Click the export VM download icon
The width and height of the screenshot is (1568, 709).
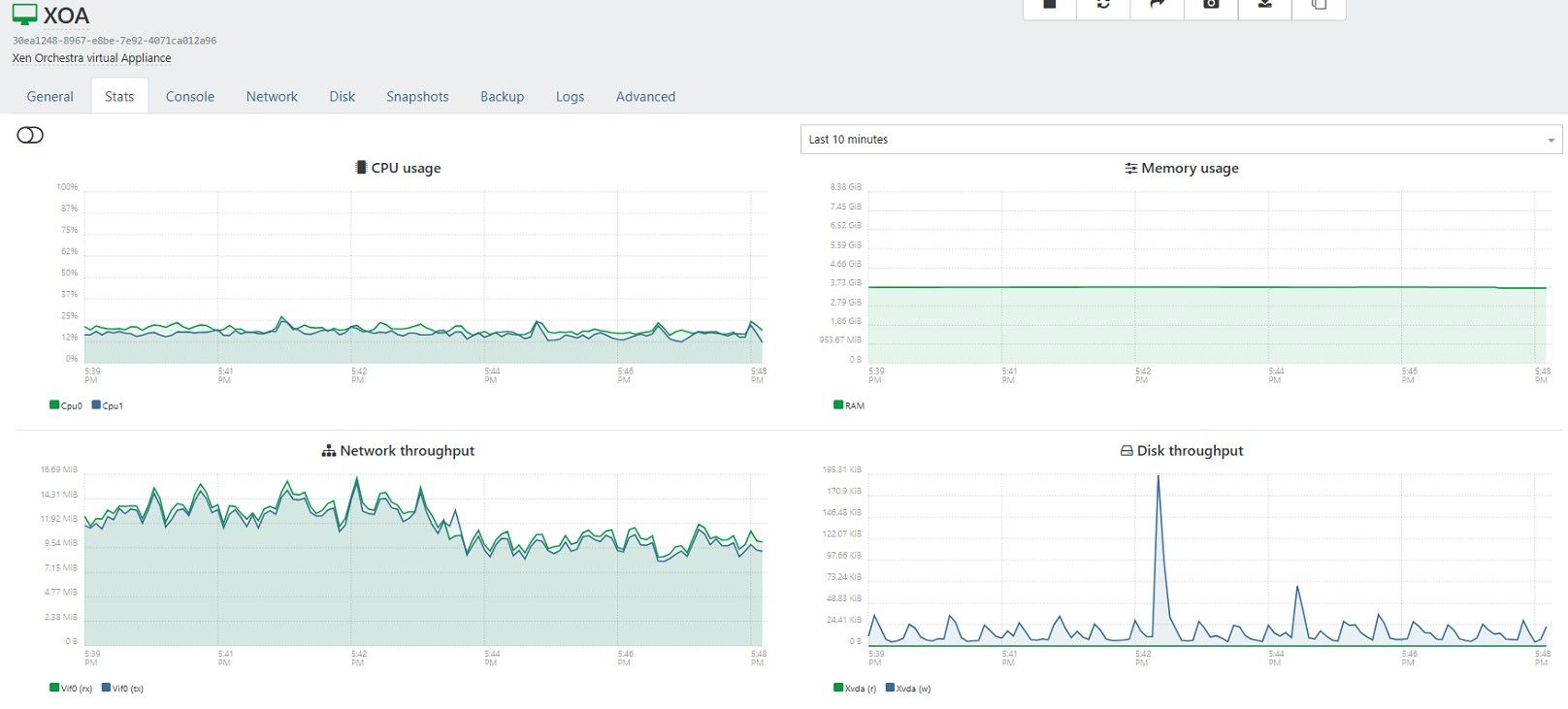(1264, 4)
